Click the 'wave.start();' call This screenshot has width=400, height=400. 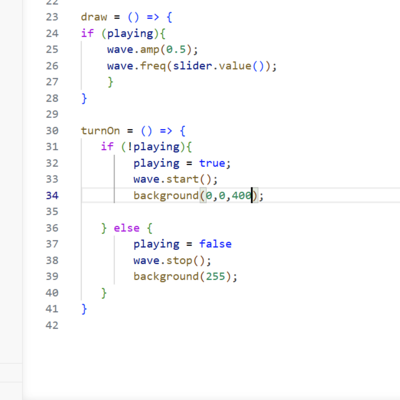tap(175, 179)
